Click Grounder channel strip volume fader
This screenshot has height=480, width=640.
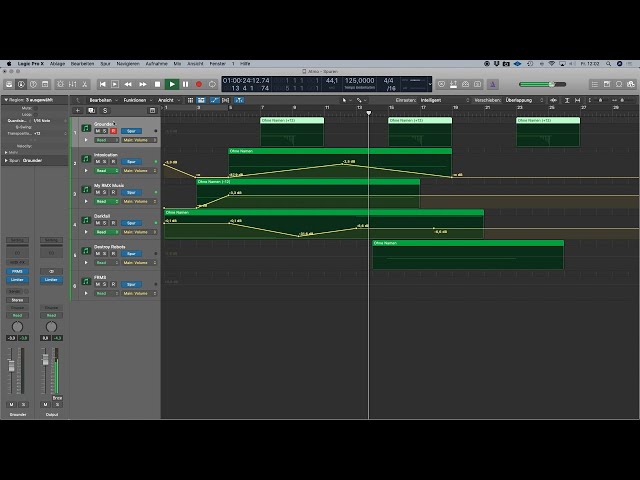click(11, 366)
